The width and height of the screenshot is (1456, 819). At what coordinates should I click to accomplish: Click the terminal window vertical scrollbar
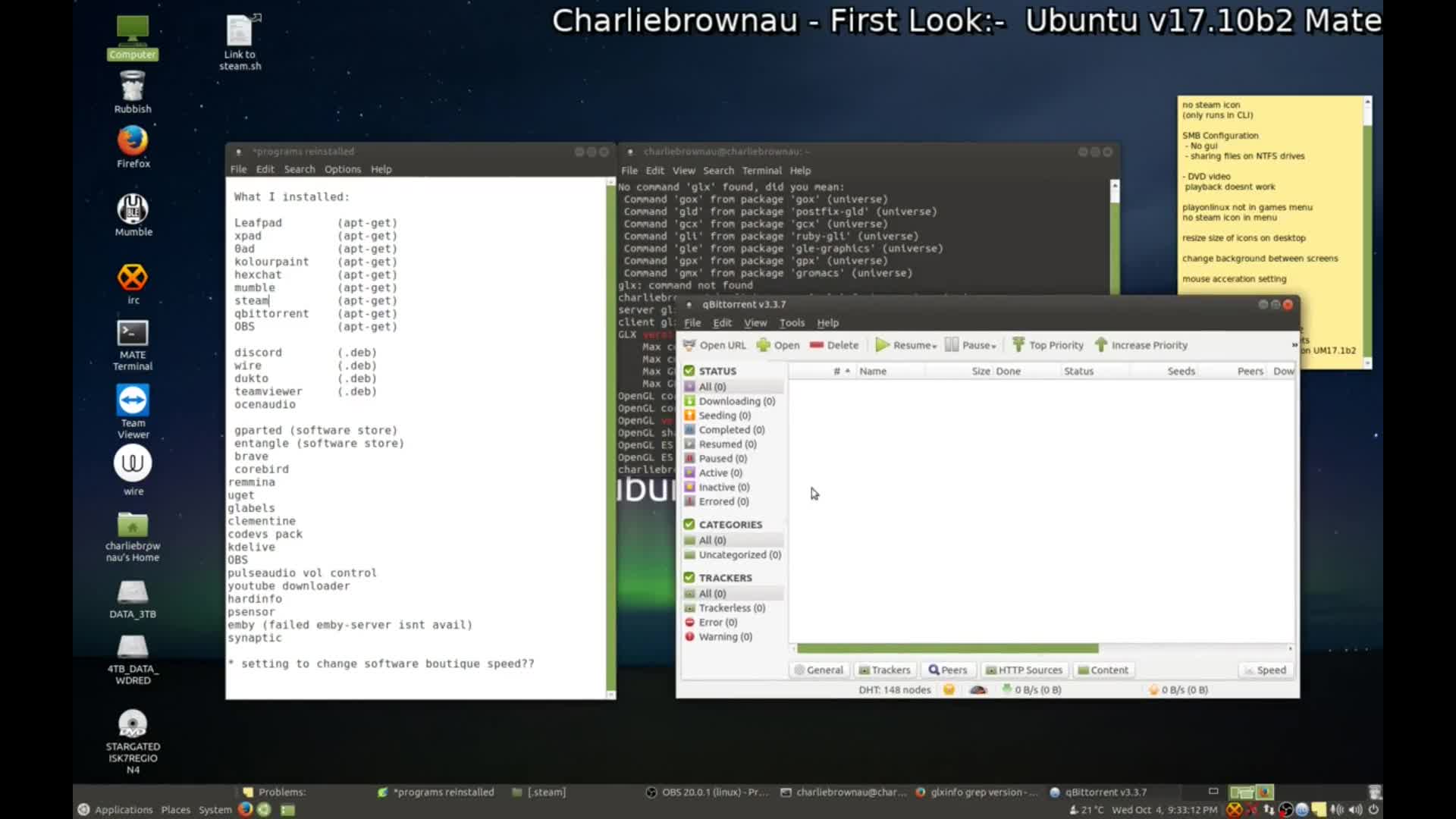click(1114, 237)
